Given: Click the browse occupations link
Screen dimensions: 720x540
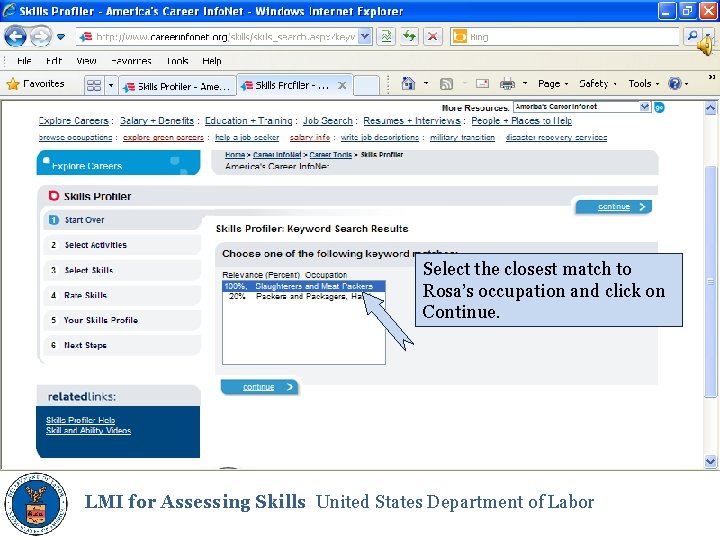Looking at the screenshot, I should pyautogui.click(x=75, y=137).
